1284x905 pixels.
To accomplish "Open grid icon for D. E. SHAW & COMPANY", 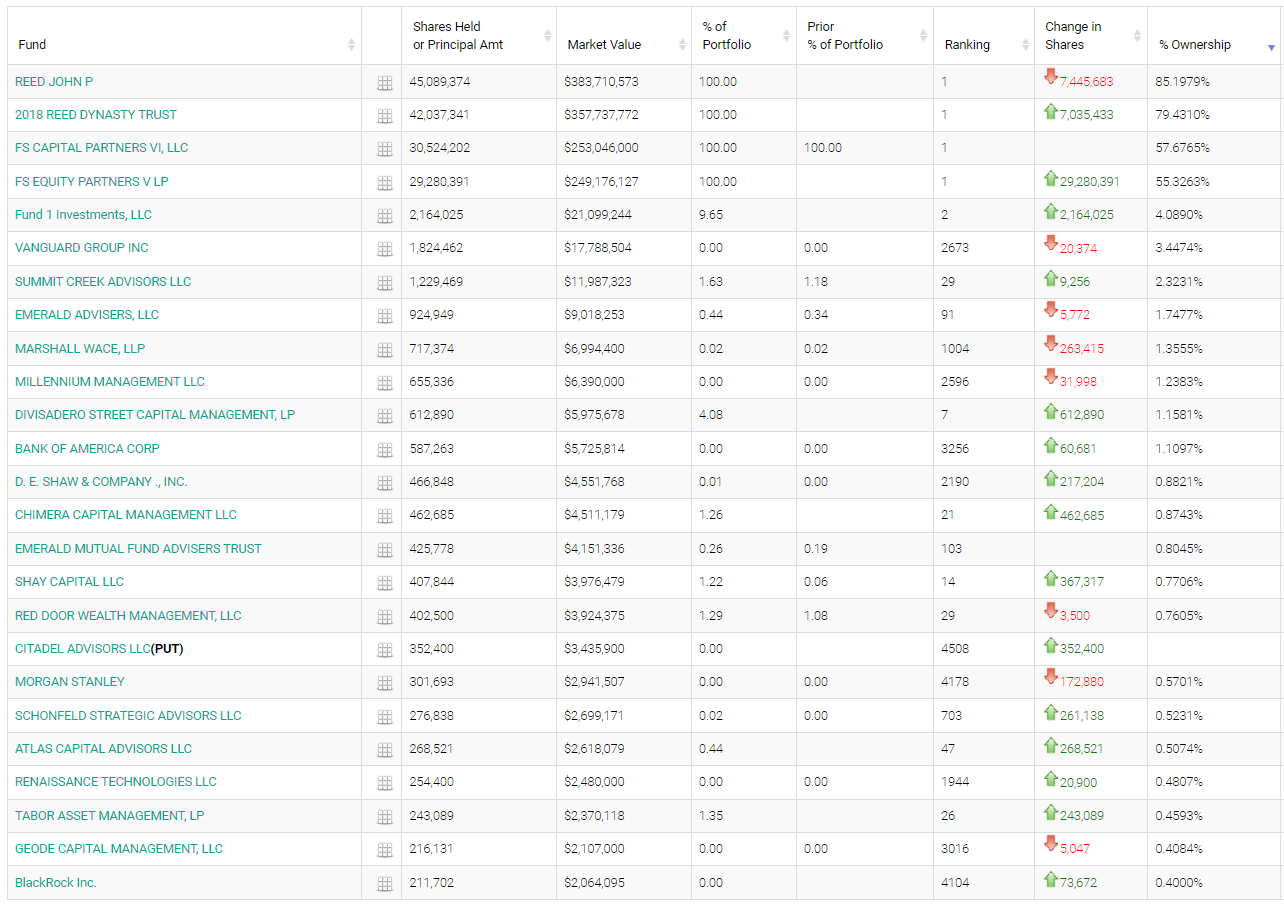I will (x=385, y=484).
